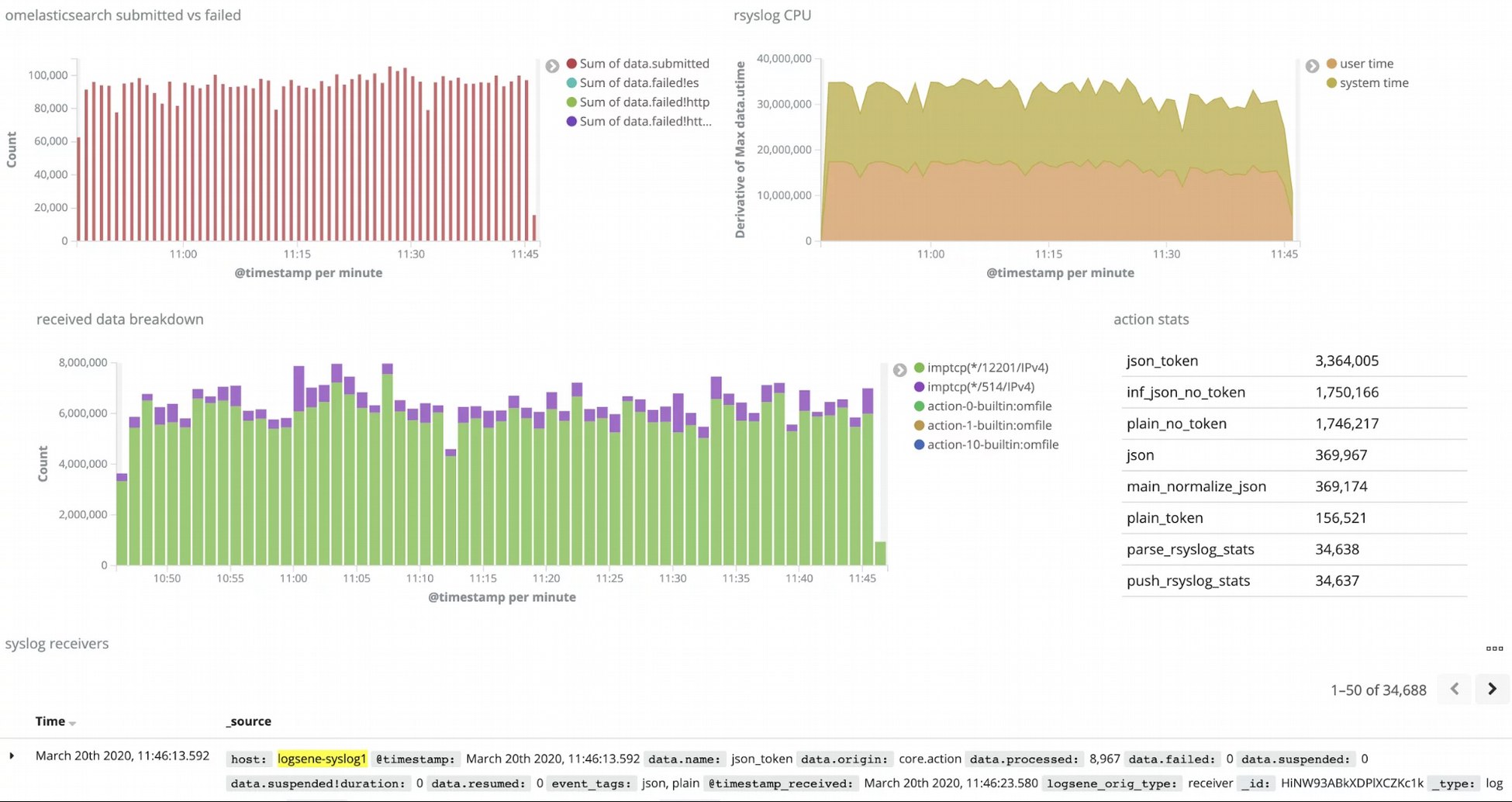Select inf_json_no_token row in action stats
Viewport: 1512px width, 802px height.
tap(1294, 392)
